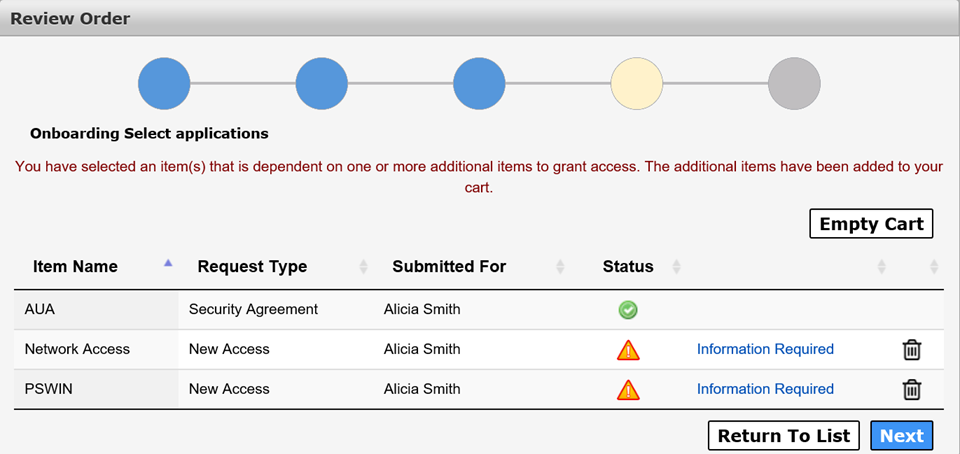Click the yellow current step circle
Image resolution: width=960 pixels, height=454 pixels.
point(637,84)
